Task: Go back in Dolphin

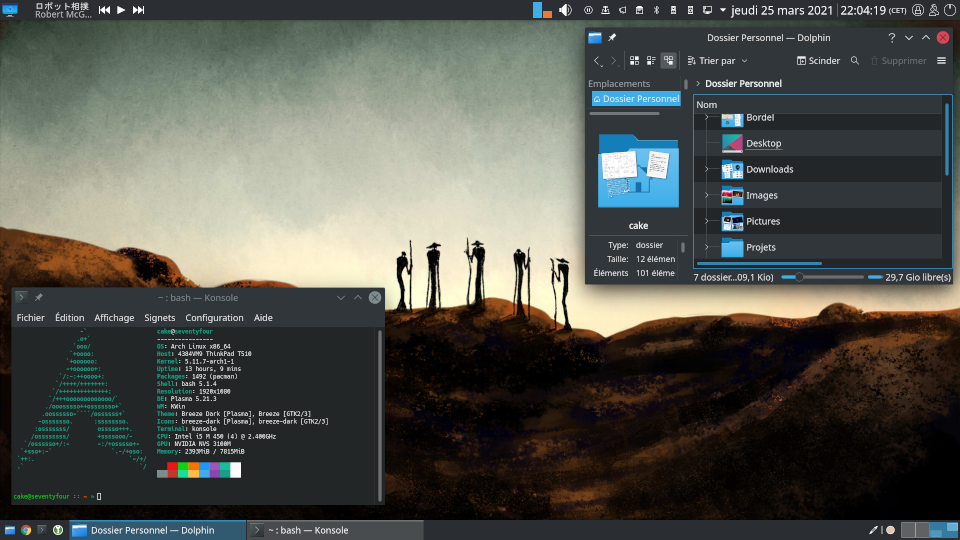Action: [x=598, y=61]
